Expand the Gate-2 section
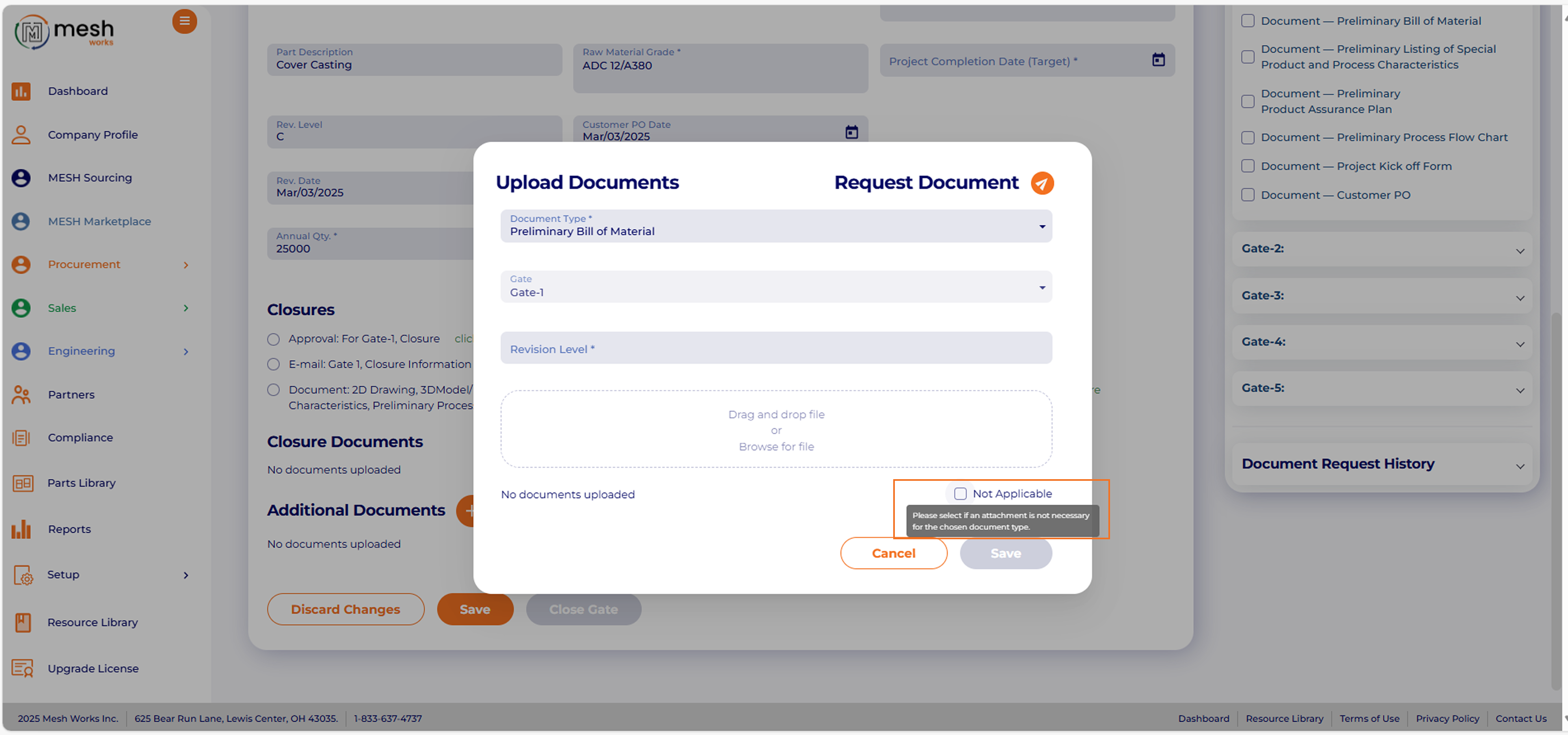This screenshot has height=735, width=1568. click(x=1381, y=249)
